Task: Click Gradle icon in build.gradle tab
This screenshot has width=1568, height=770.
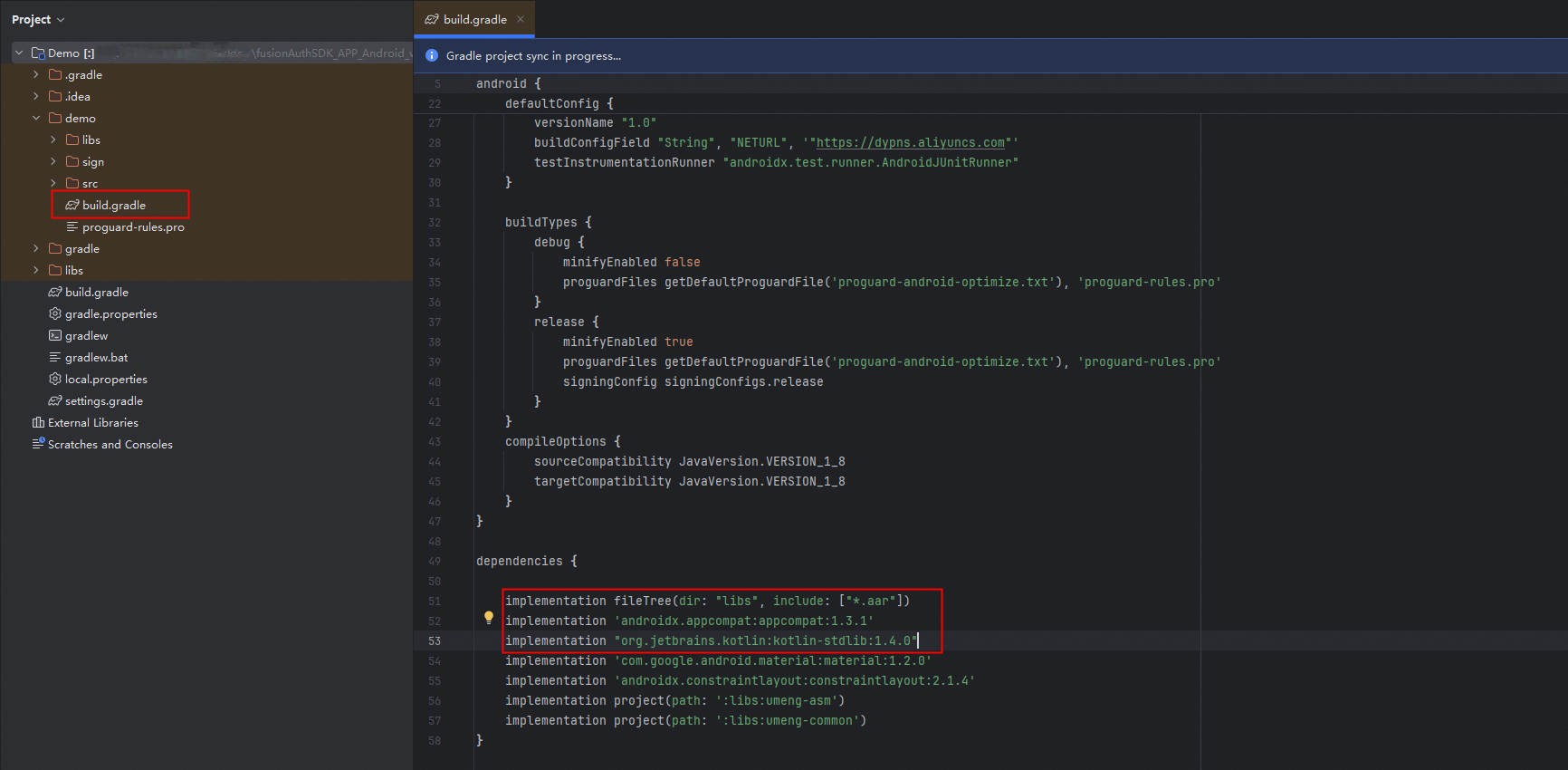Action: (x=432, y=19)
